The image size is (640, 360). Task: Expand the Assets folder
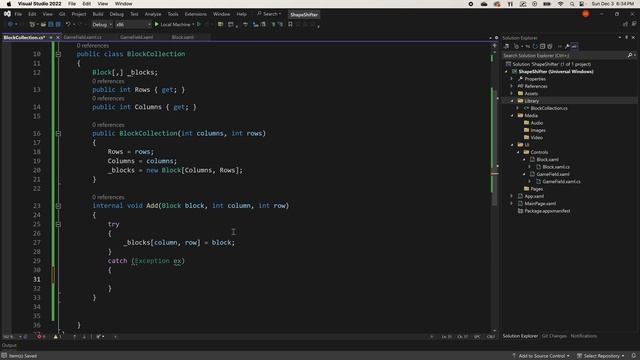tap(512, 93)
